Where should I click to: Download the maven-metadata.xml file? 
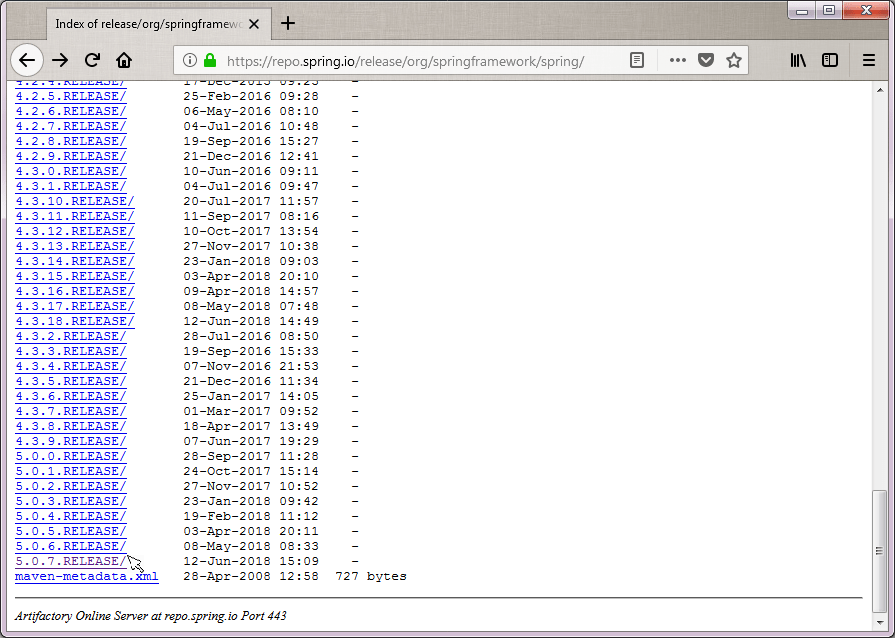(86, 576)
